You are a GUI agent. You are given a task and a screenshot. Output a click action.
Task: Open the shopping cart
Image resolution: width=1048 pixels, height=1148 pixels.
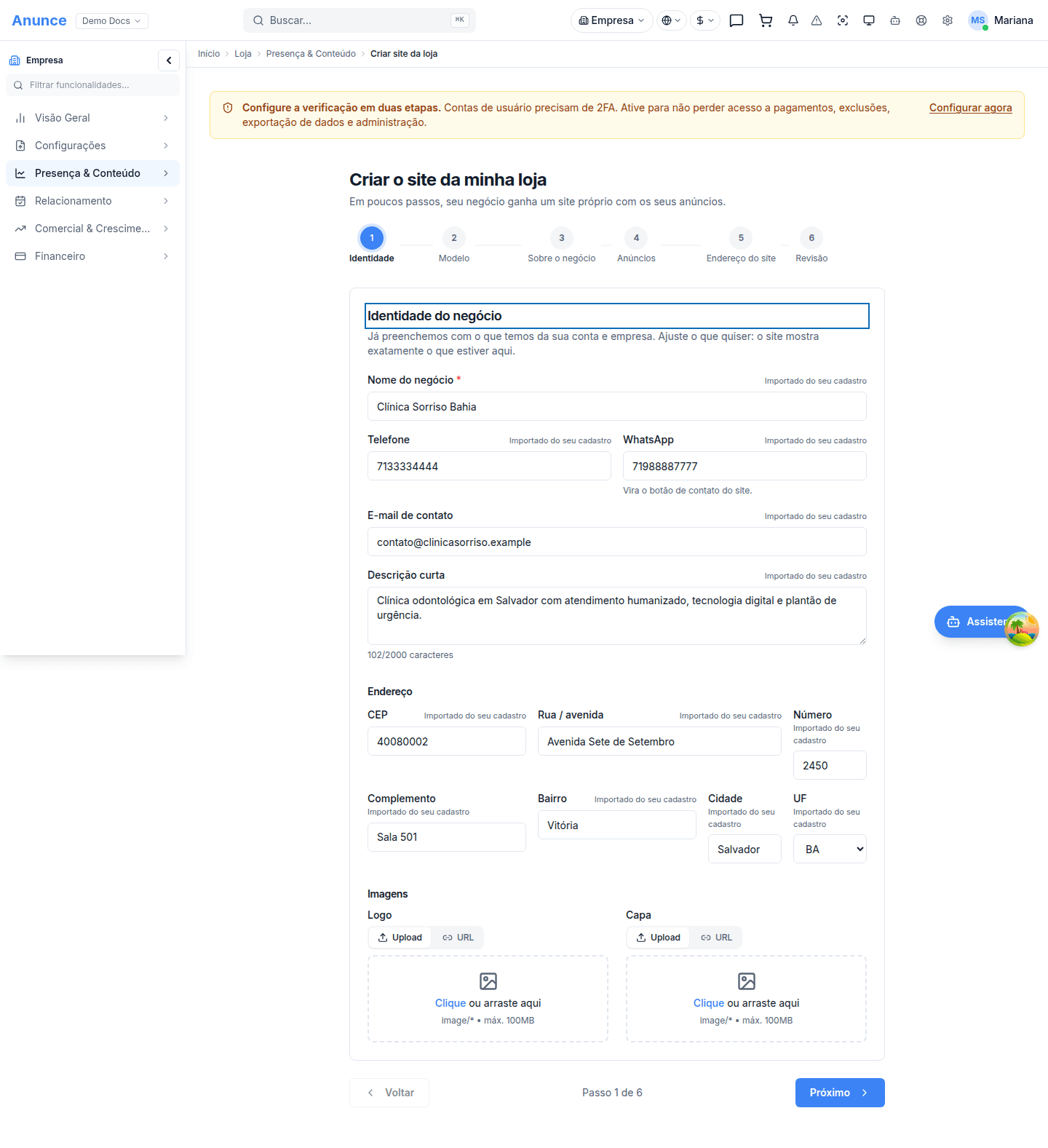tap(766, 20)
